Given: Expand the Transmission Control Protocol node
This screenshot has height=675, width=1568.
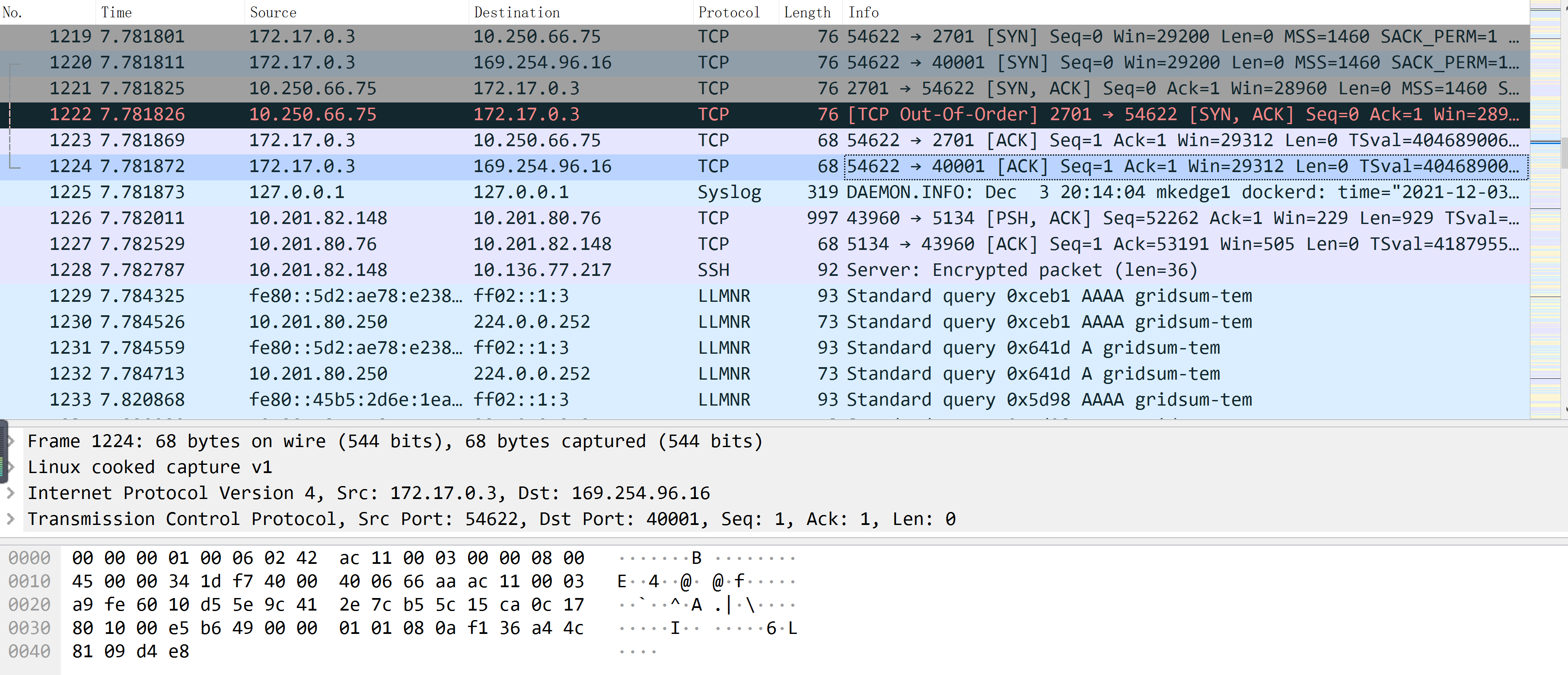Looking at the screenshot, I should click(x=10, y=519).
